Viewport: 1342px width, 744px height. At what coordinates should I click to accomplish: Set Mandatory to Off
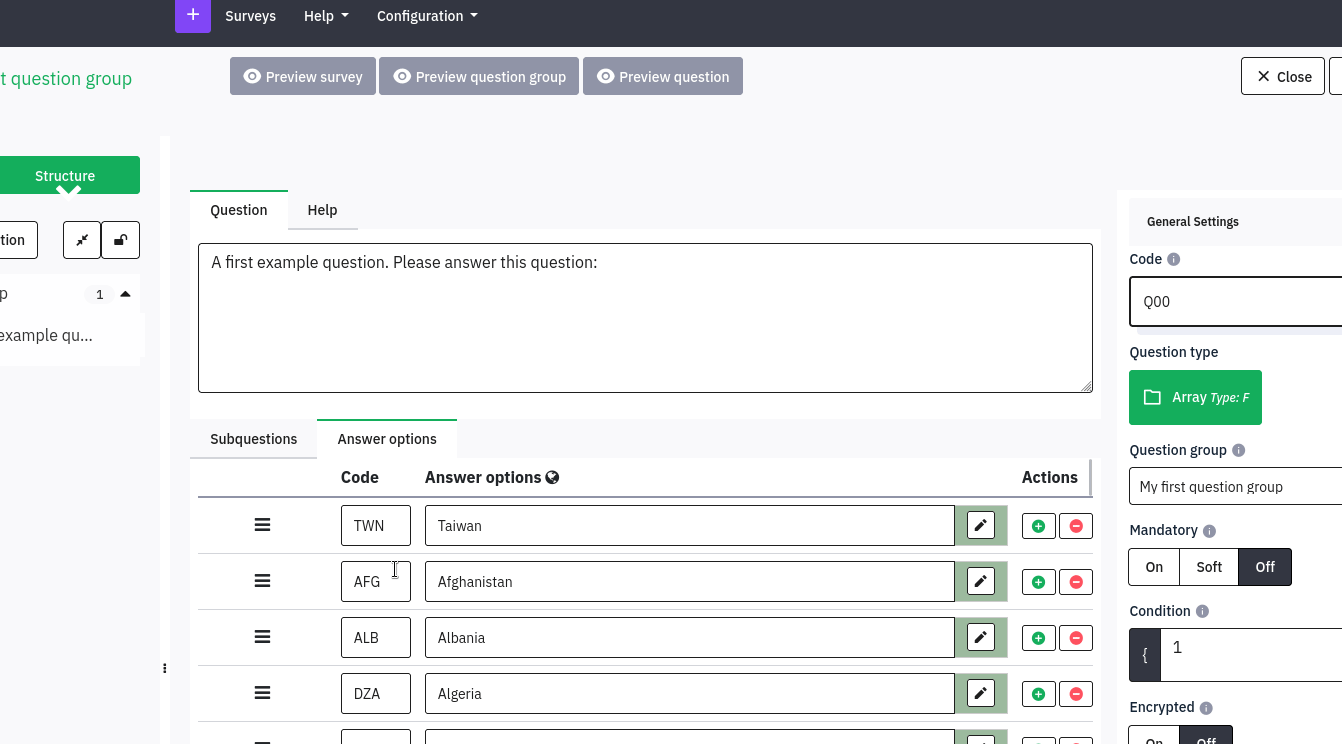(x=1265, y=567)
